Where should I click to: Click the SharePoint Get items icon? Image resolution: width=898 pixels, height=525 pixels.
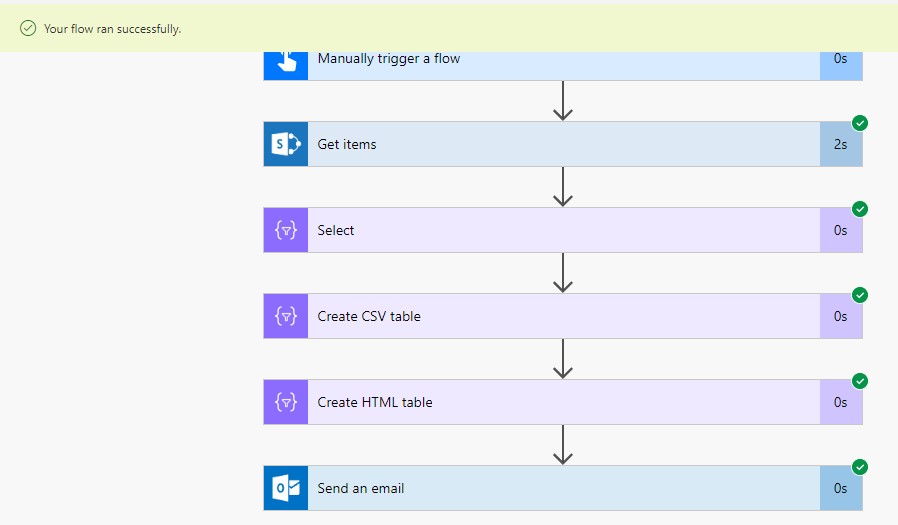pyautogui.click(x=286, y=144)
